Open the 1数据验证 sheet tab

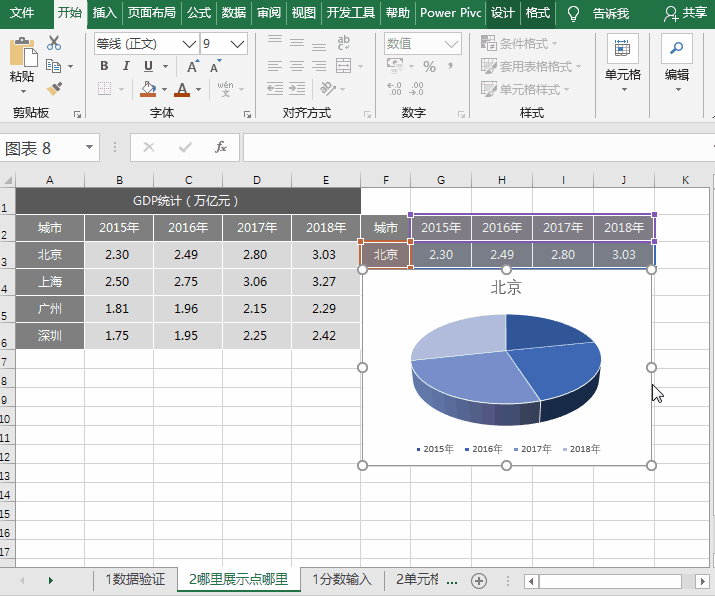coord(135,579)
